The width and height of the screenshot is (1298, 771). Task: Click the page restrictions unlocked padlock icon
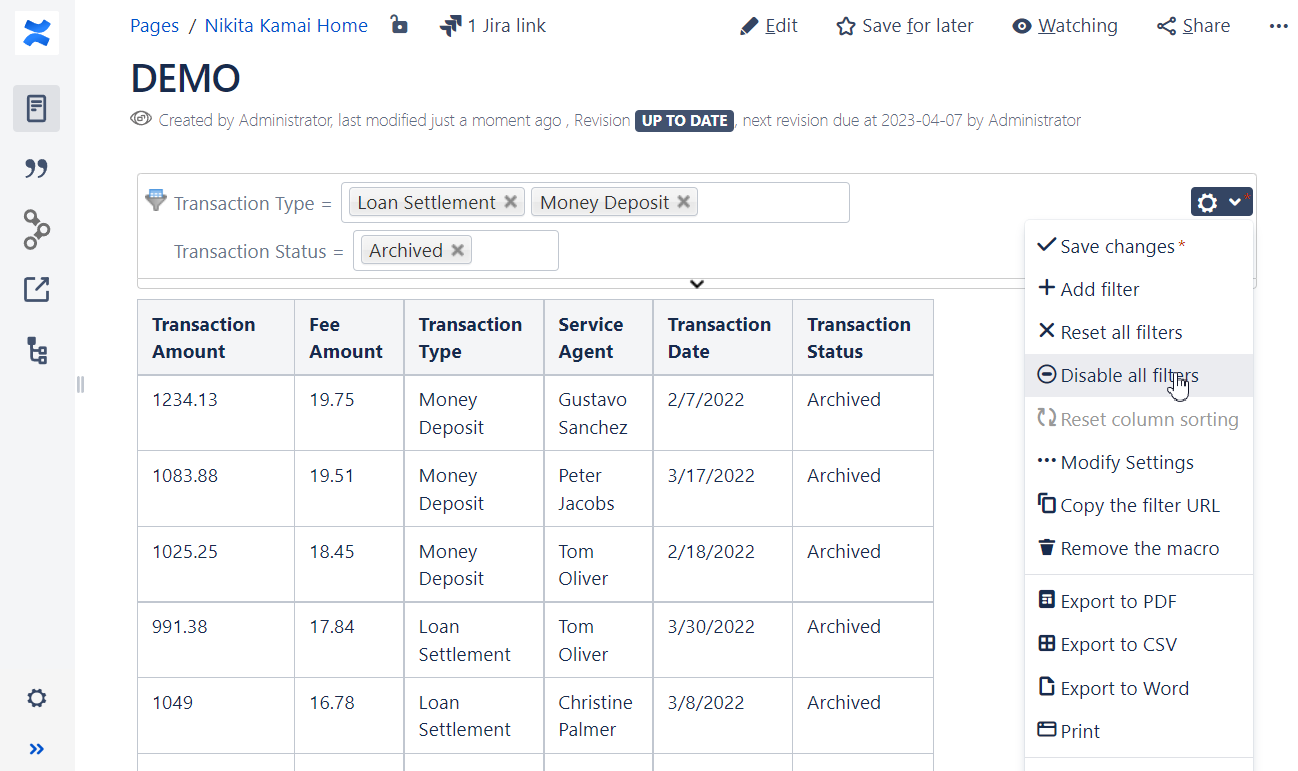(x=399, y=25)
